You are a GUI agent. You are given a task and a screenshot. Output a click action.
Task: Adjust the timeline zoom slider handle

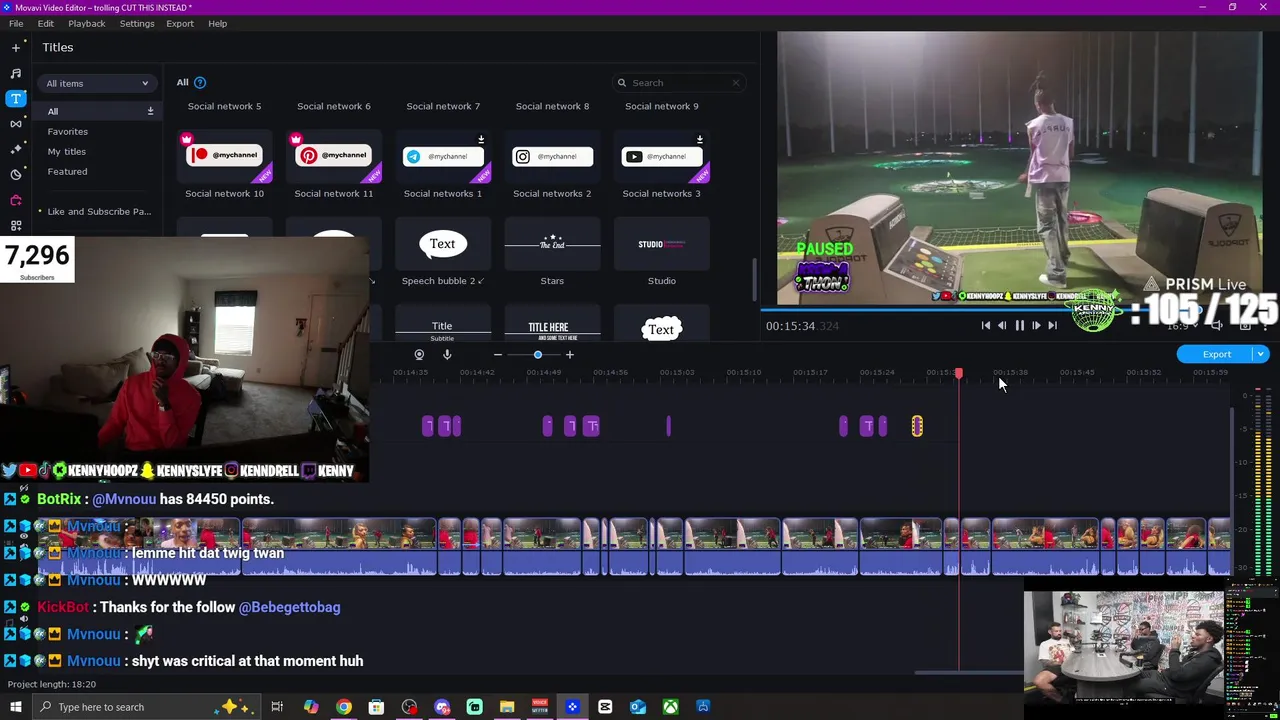coord(538,355)
